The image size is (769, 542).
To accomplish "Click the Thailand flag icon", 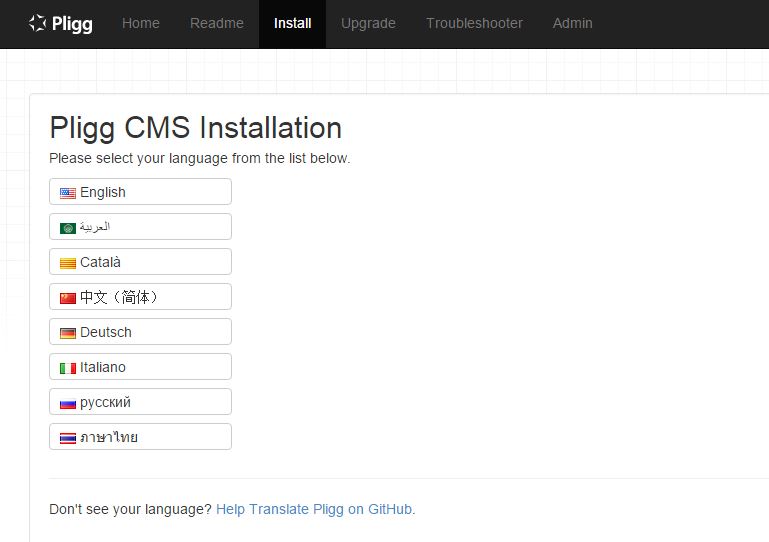I will click(68, 439).
